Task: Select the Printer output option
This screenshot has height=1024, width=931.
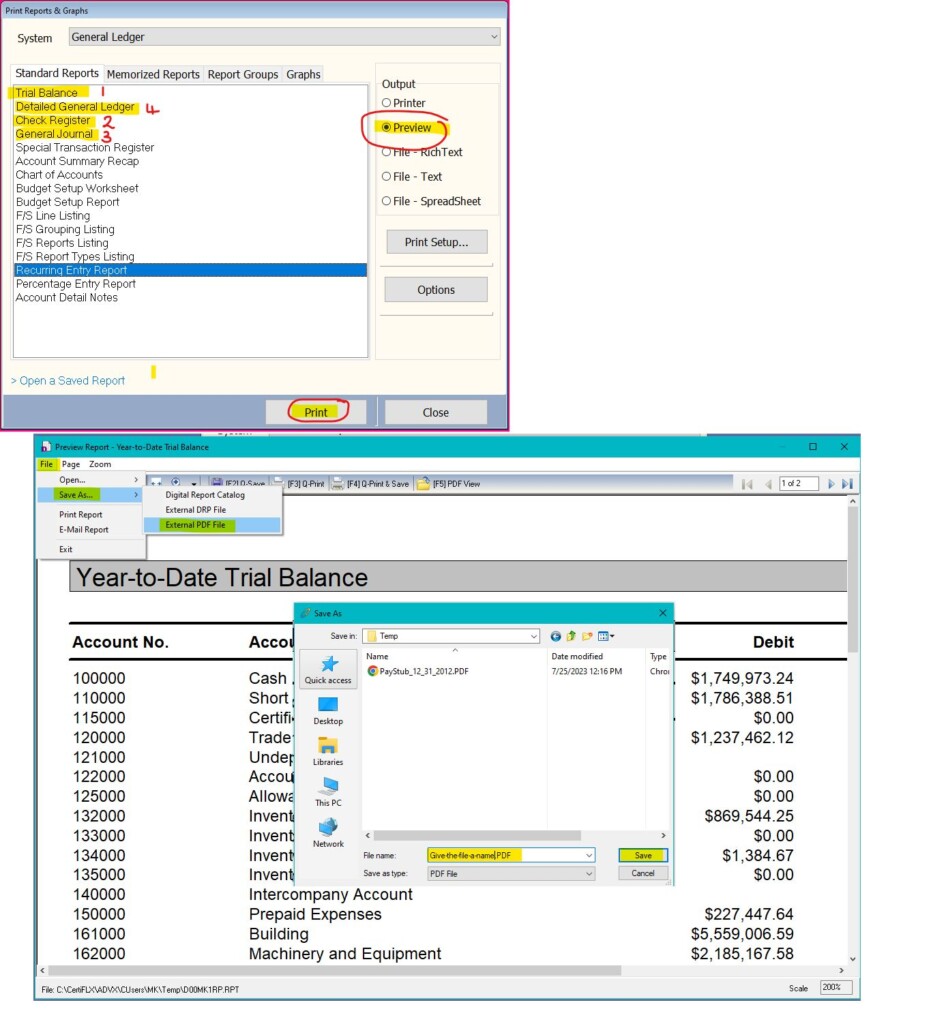Action: (387, 101)
